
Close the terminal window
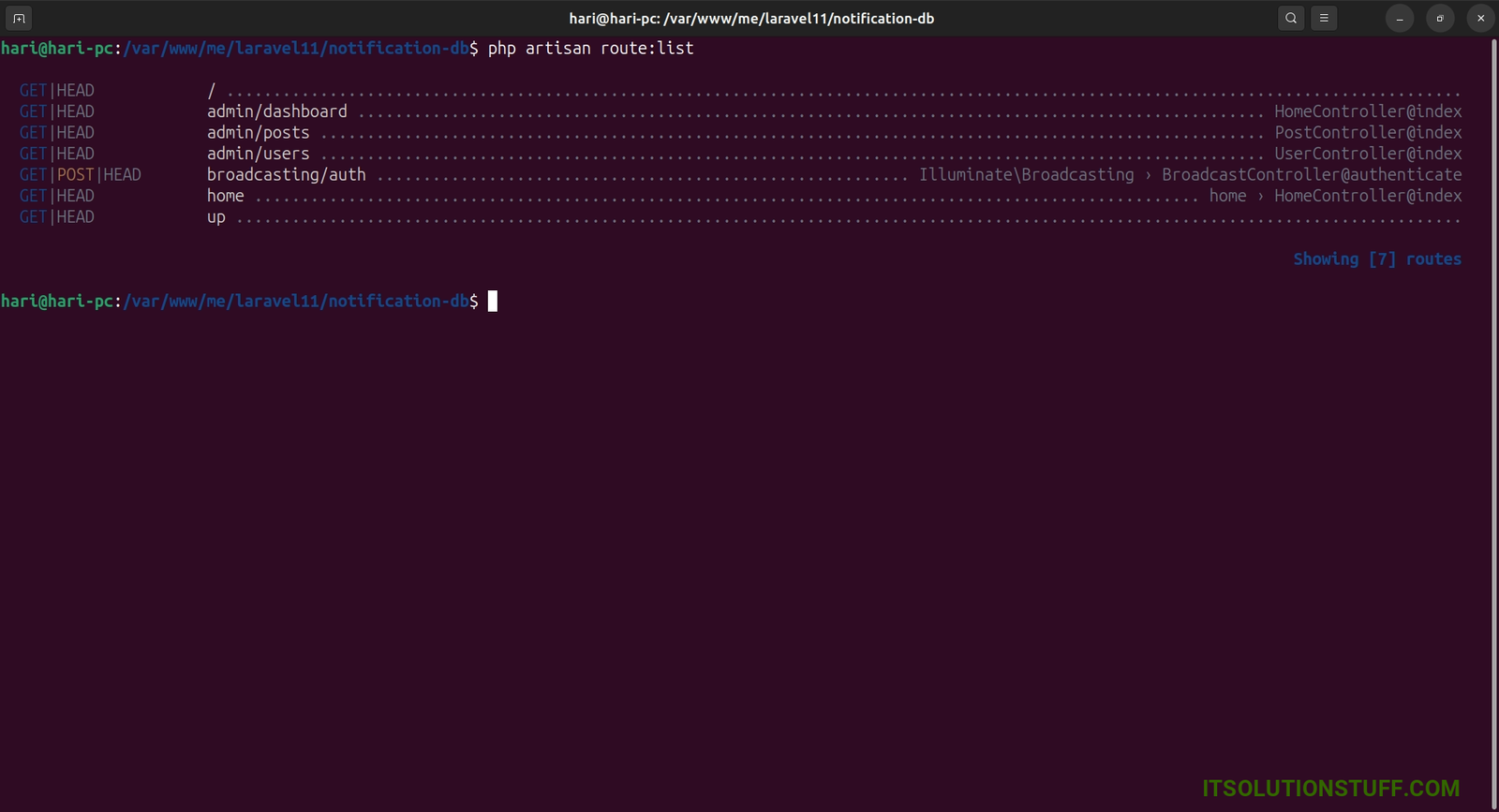pyautogui.click(x=1480, y=18)
